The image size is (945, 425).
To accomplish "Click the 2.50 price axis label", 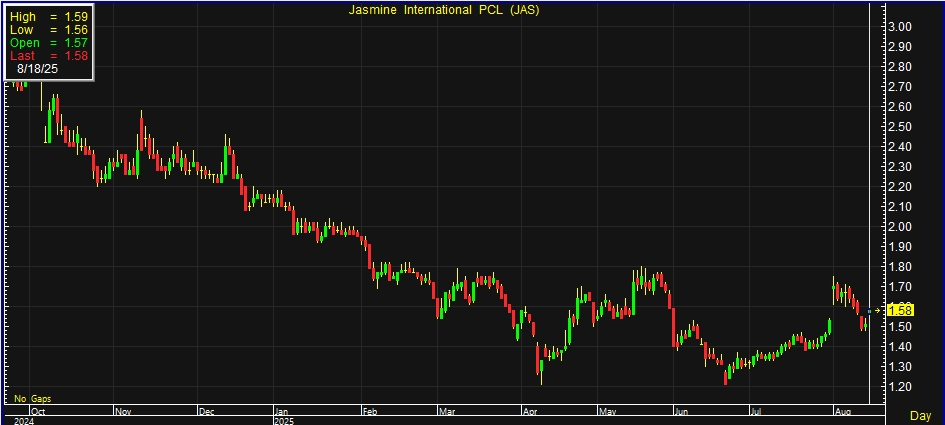I will coord(899,127).
